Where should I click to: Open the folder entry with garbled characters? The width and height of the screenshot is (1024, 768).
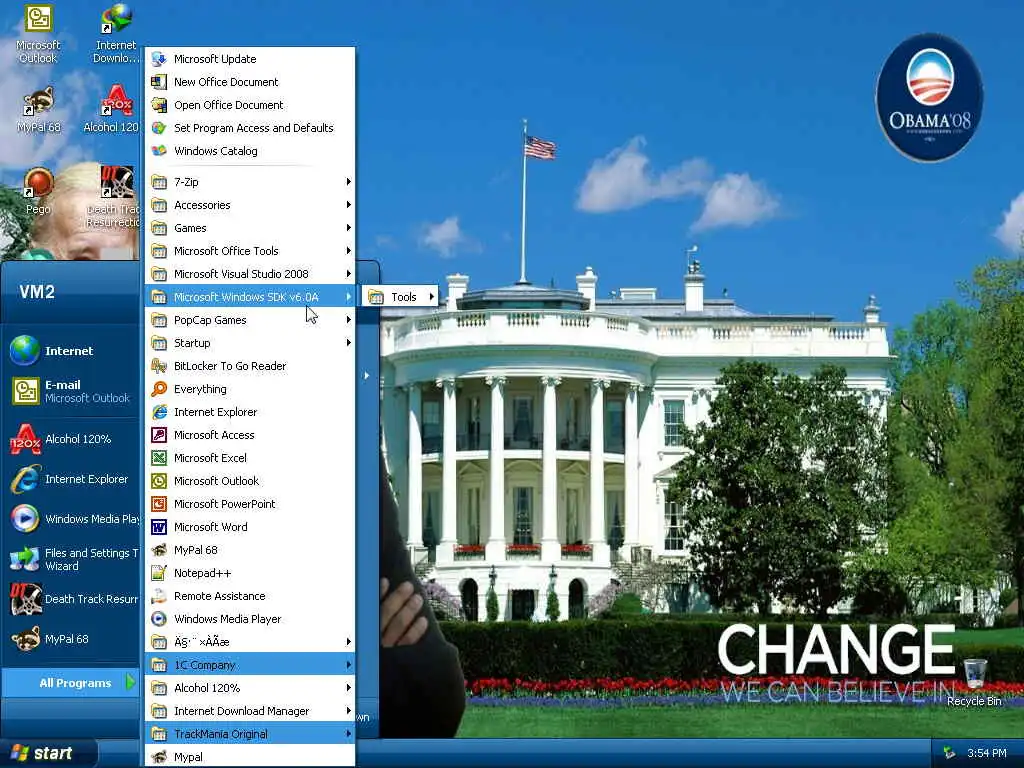249,642
